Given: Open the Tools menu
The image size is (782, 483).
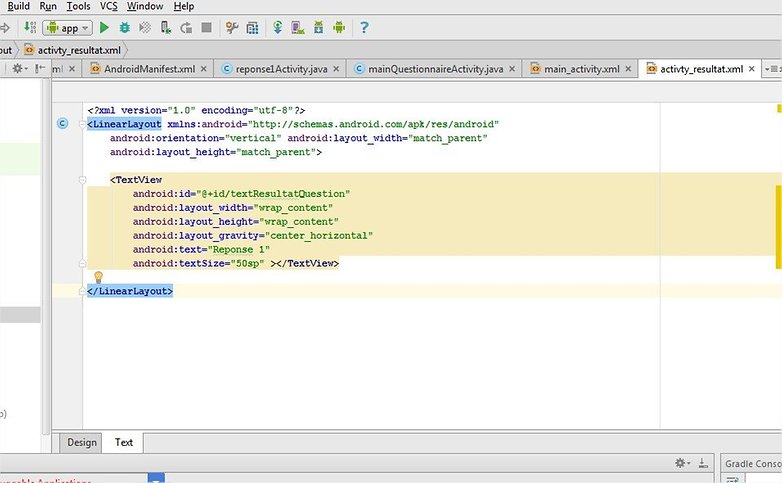Looking at the screenshot, I should point(78,6).
